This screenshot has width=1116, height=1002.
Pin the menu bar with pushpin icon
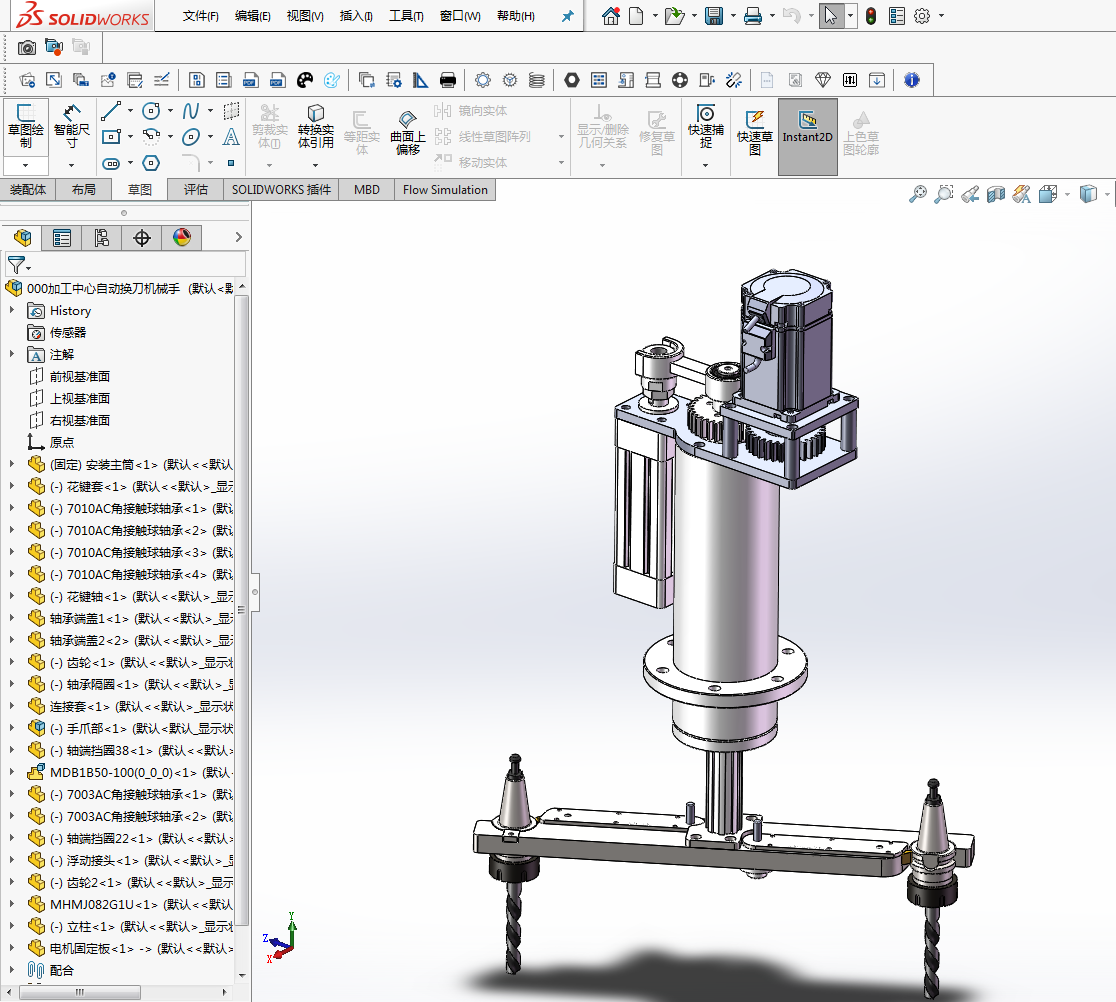[567, 16]
